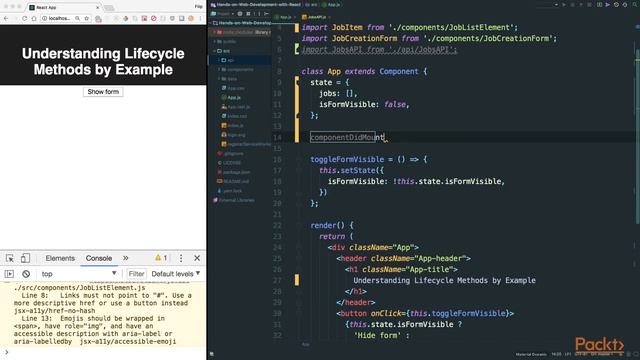Toggle the DevTools device toolbar
Screen dimensions: 640x360
point(25,258)
